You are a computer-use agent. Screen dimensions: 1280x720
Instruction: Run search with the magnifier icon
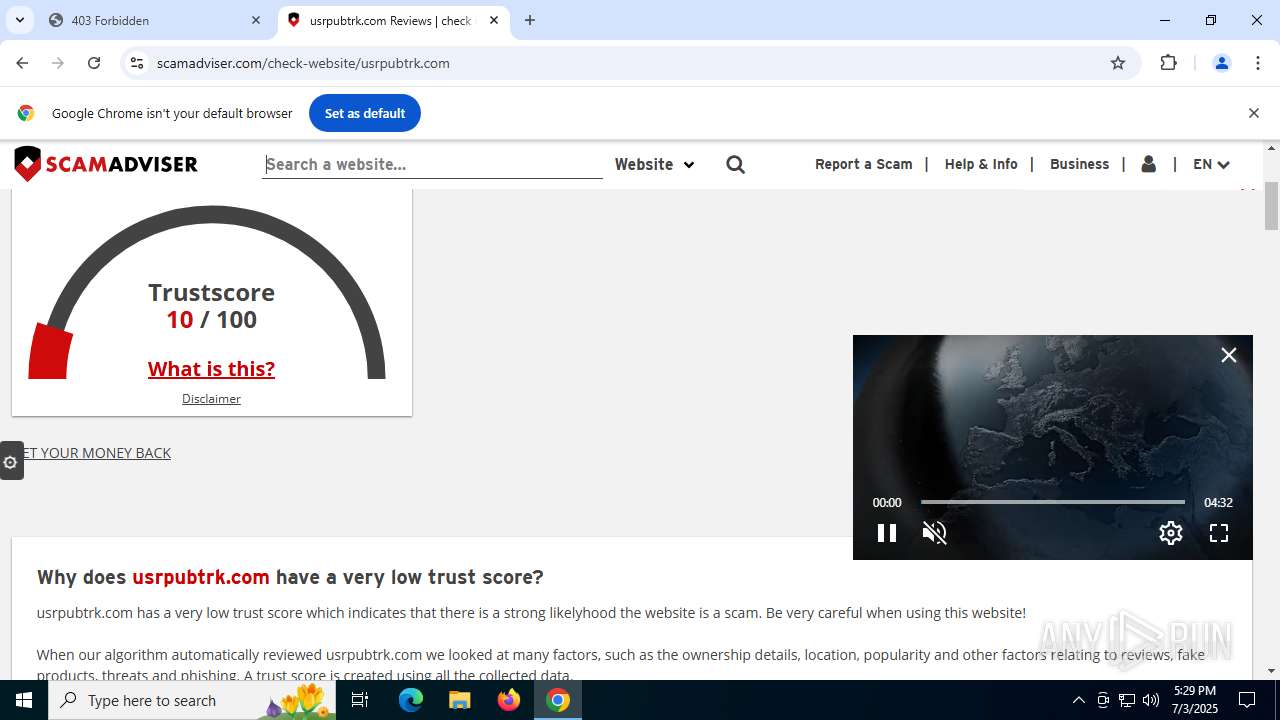[x=736, y=164]
